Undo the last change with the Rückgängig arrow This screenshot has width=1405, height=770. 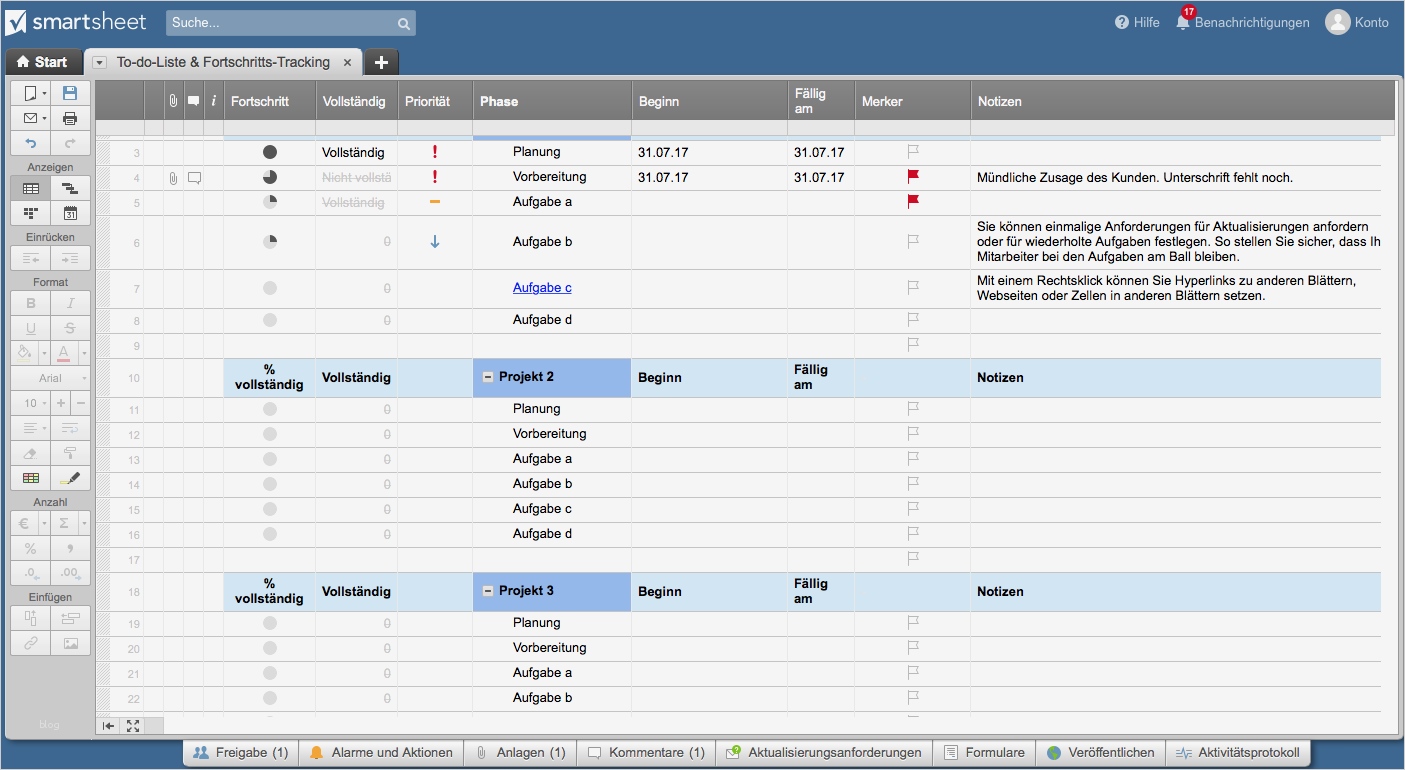tap(30, 142)
